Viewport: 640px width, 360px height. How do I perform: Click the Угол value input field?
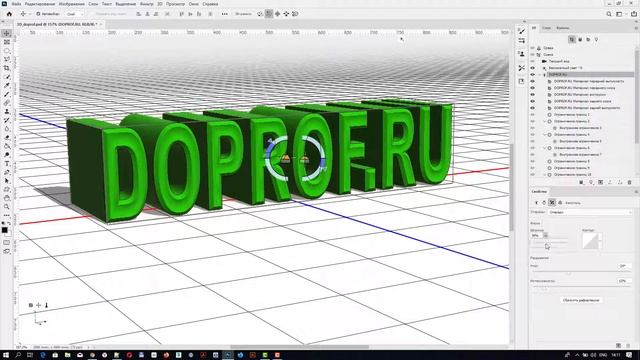pyautogui.click(x=624, y=266)
